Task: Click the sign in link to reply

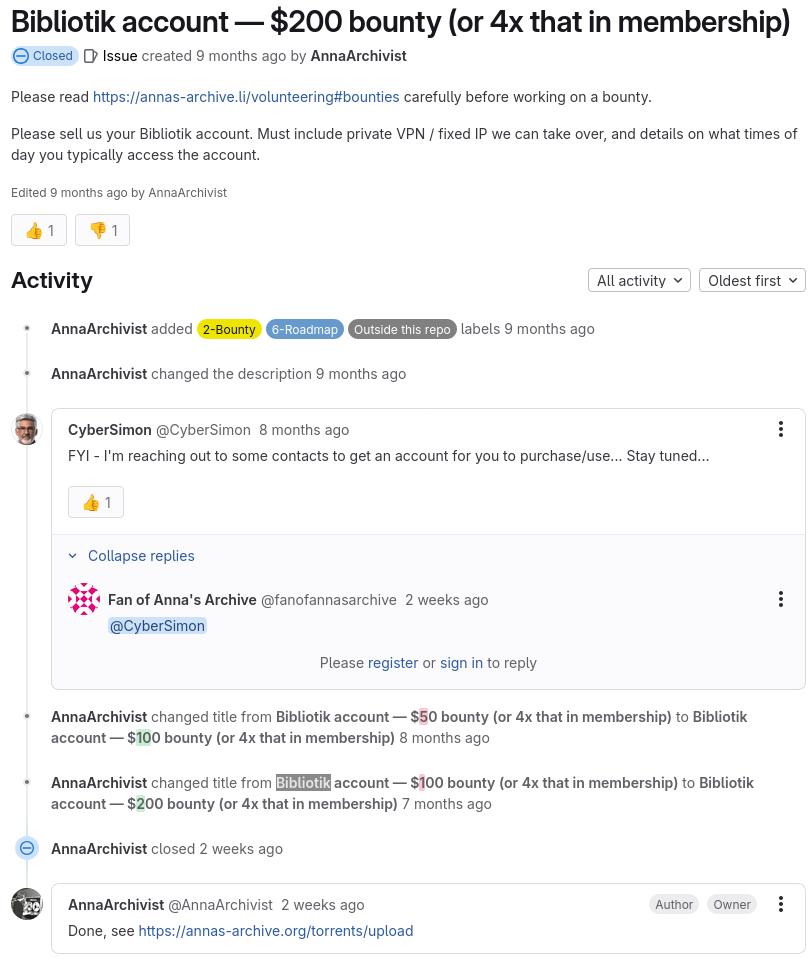Action: point(461,663)
